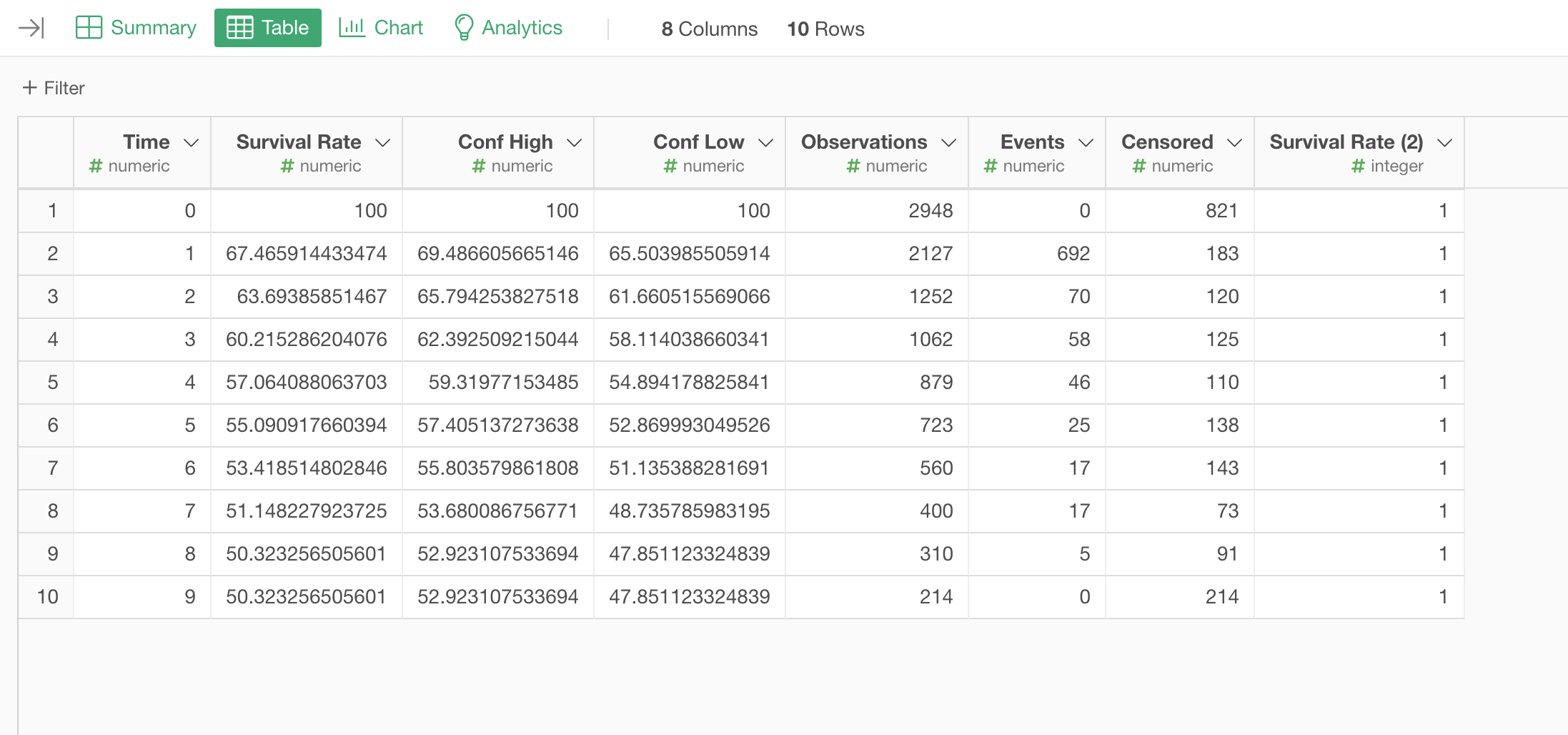This screenshot has height=735, width=1568.
Task: Select the Table view tab
Action: click(268, 28)
